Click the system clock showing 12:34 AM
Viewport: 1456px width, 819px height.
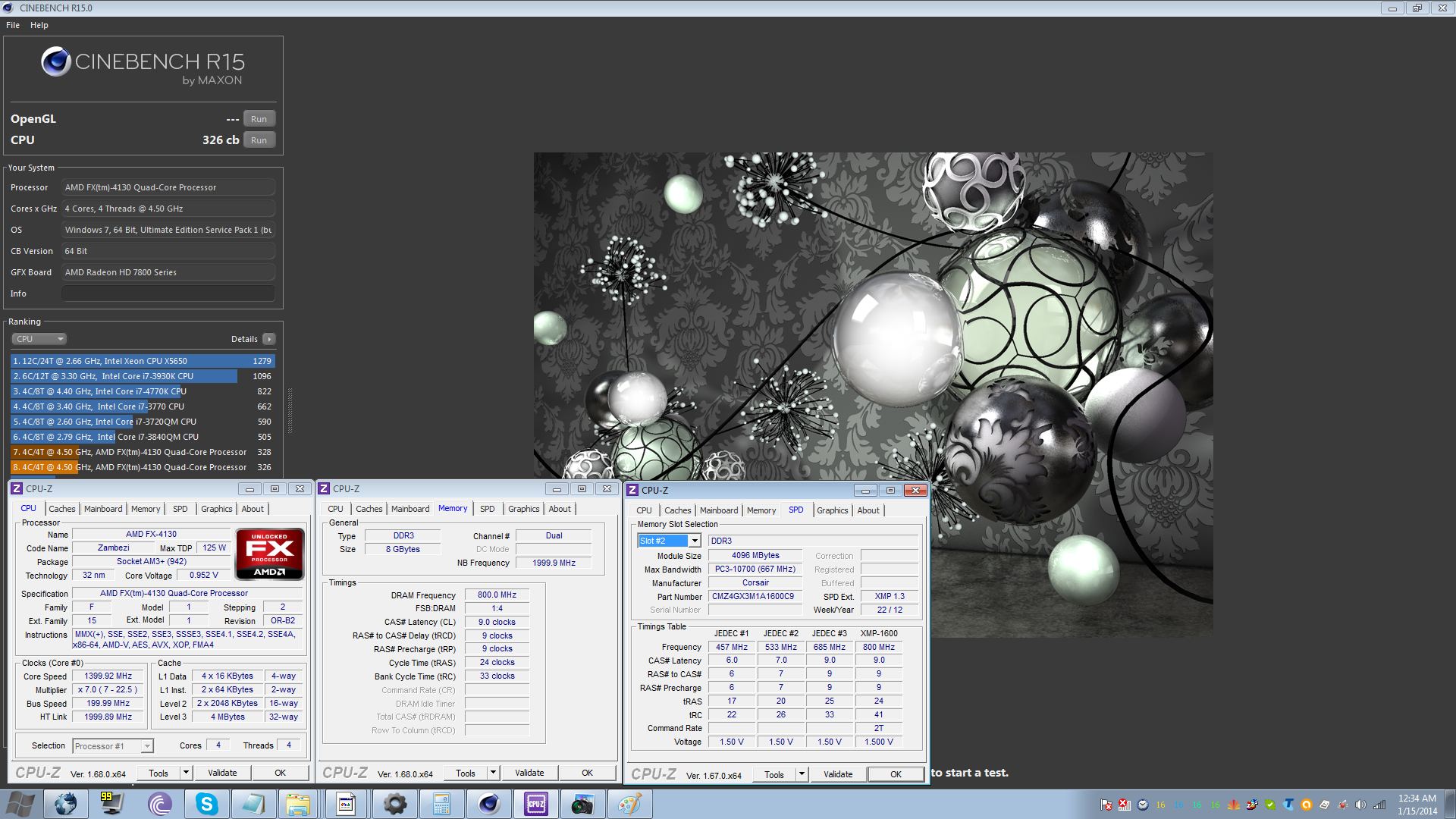1417,805
